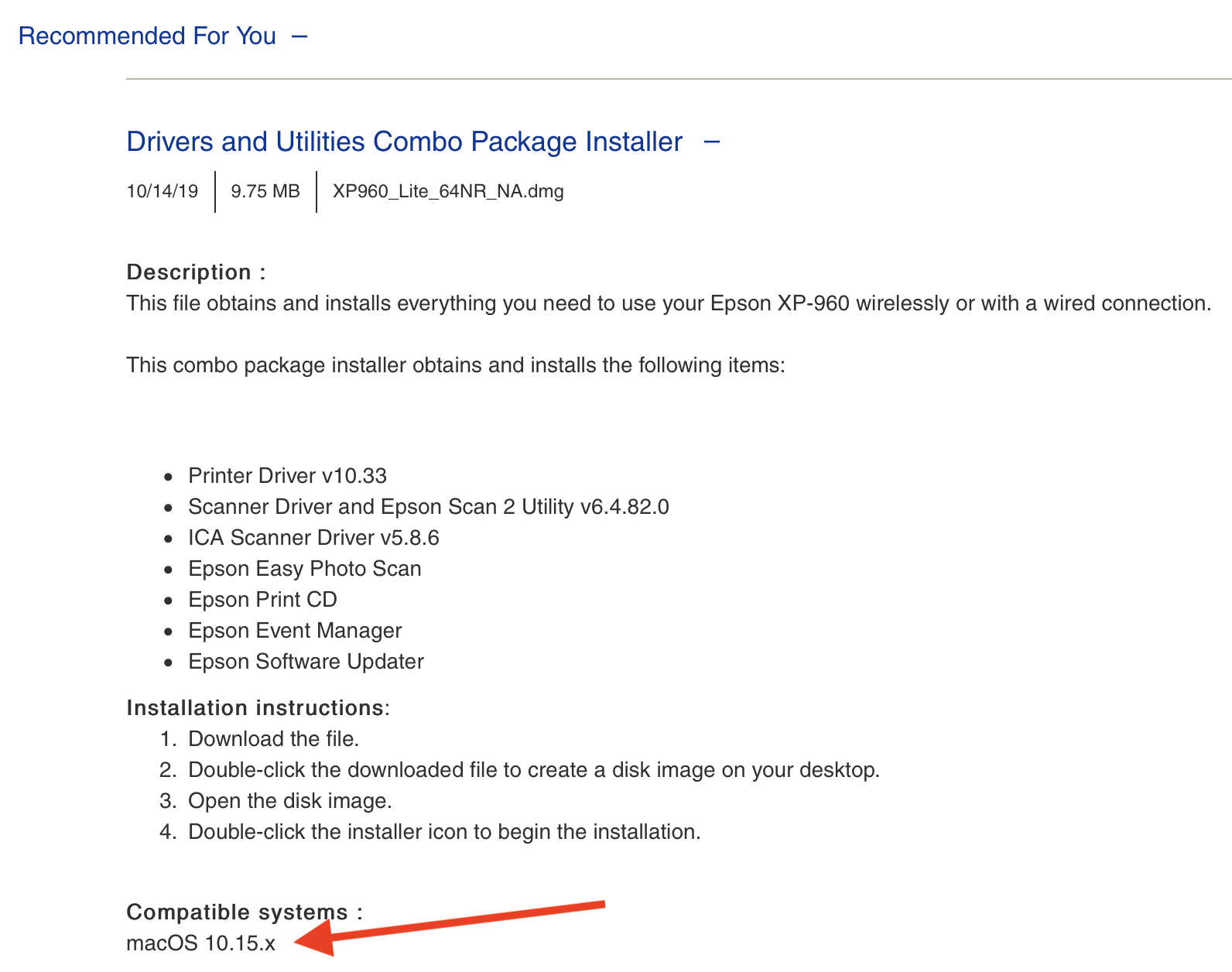The image size is (1232, 972).
Task: Click the ICA Scanner Driver v5.8.6 item
Action: tap(313, 538)
